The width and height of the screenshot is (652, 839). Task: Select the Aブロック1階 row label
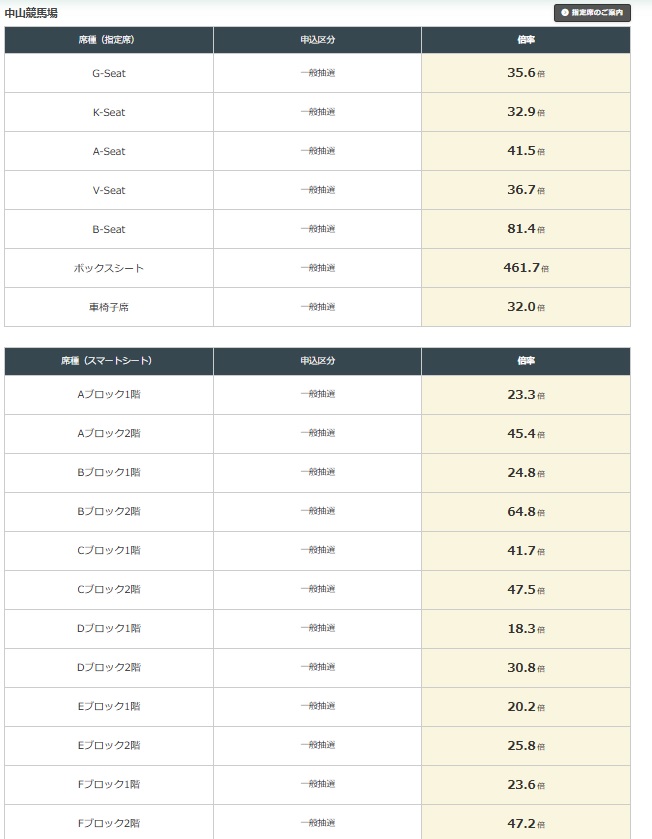[x=108, y=394]
